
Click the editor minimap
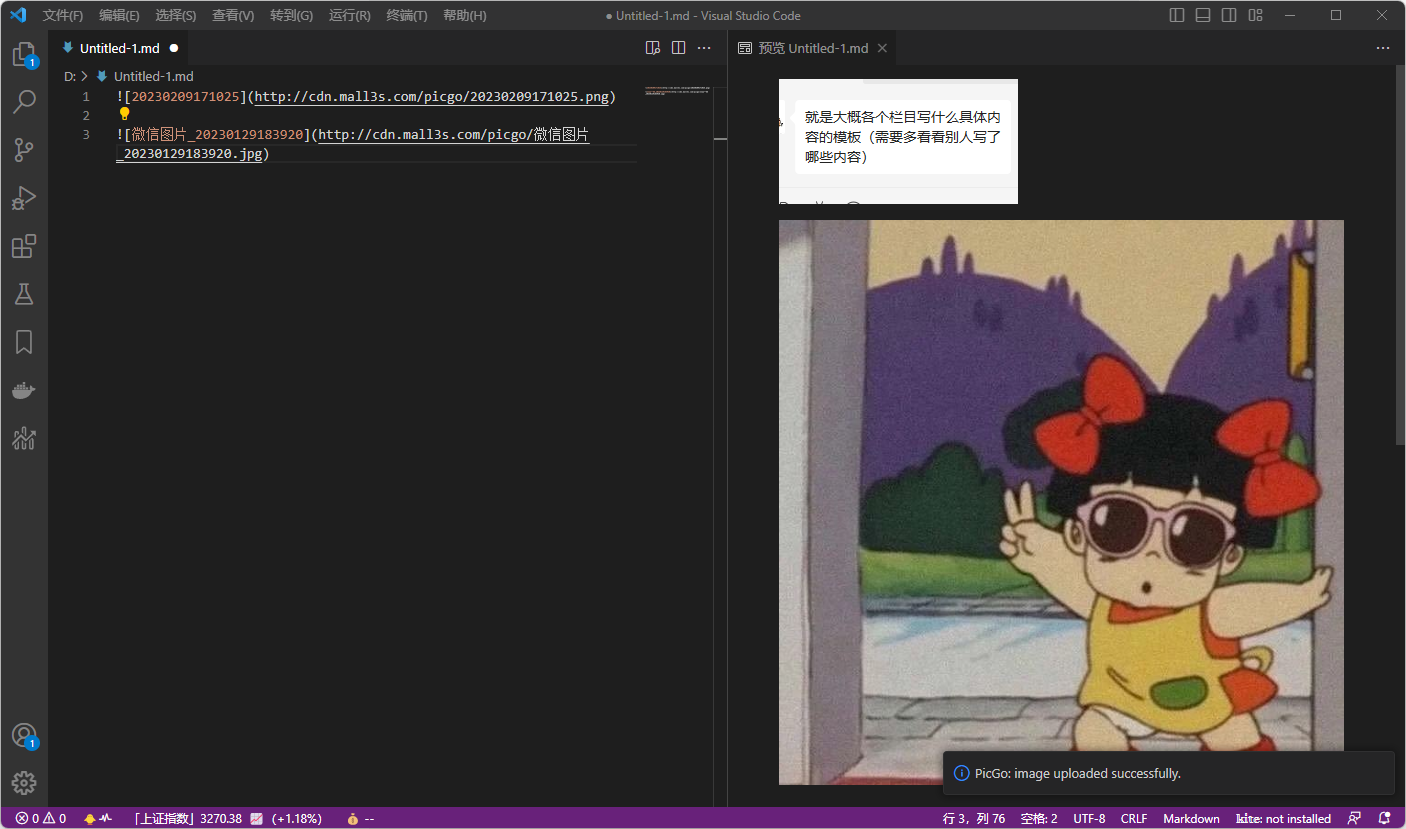point(680,93)
